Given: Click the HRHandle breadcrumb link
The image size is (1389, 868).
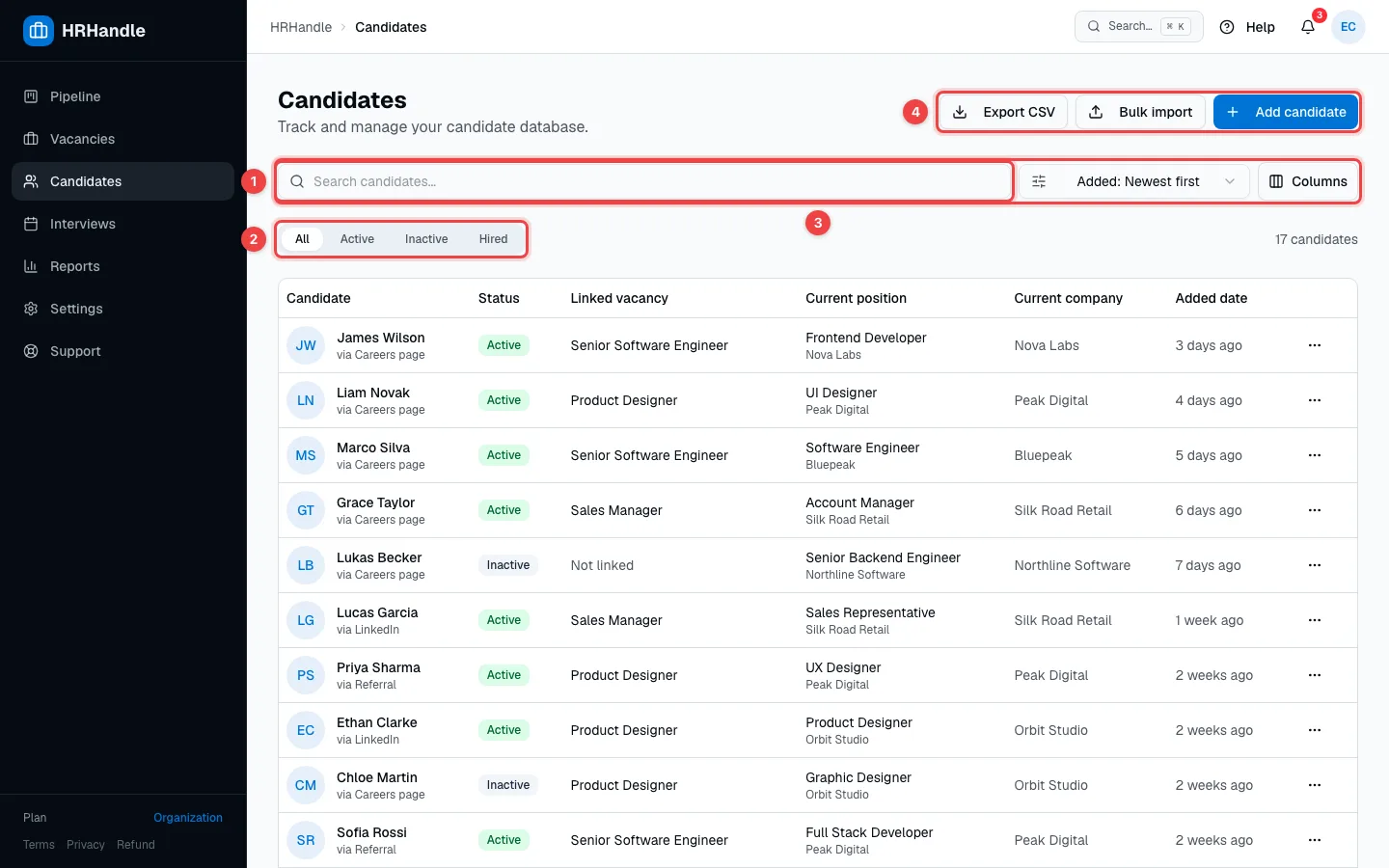Looking at the screenshot, I should tap(301, 27).
